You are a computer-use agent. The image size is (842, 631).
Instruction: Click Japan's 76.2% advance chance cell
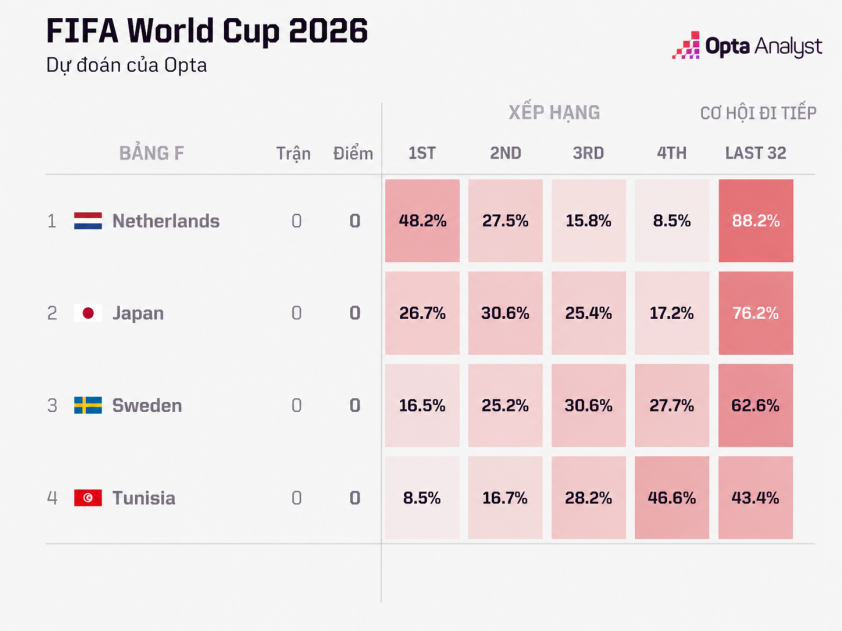click(x=756, y=313)
